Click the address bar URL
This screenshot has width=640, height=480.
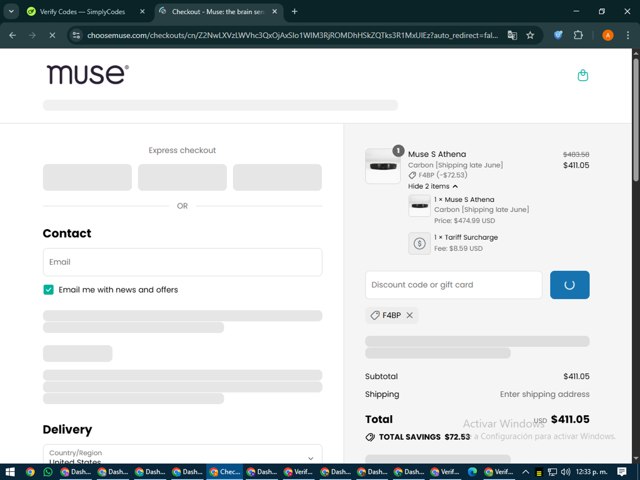[x=292, y=36]
